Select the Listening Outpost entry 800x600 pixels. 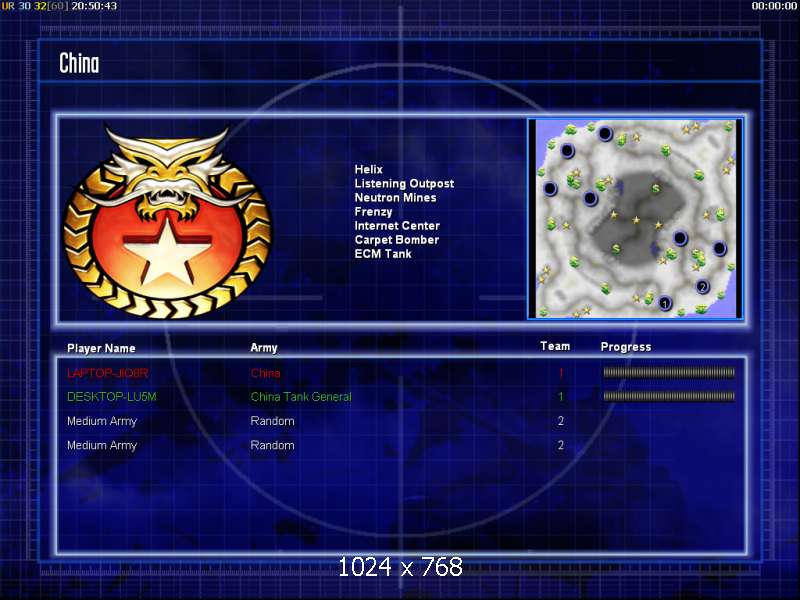click(404, 184)
